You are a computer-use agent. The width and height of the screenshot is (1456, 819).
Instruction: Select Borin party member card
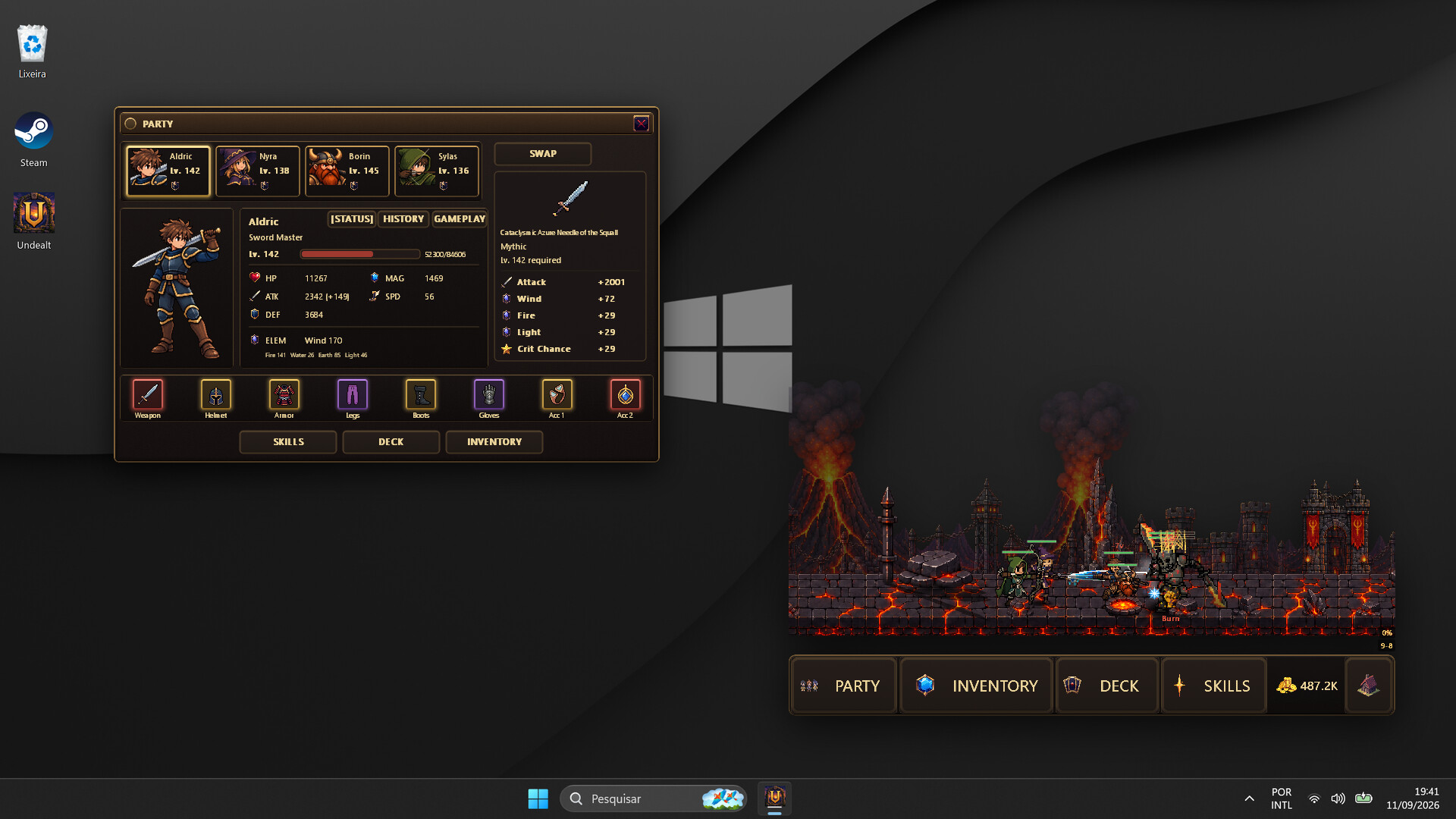(x=347, y=171)
